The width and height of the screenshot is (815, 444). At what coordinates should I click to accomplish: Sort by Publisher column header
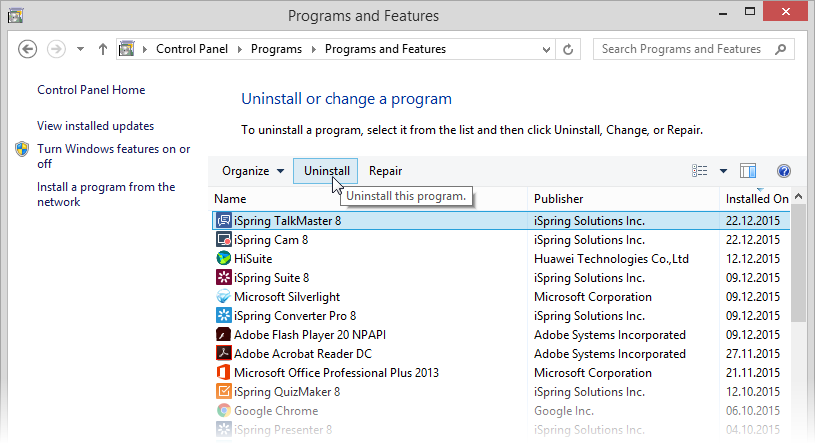558,199
